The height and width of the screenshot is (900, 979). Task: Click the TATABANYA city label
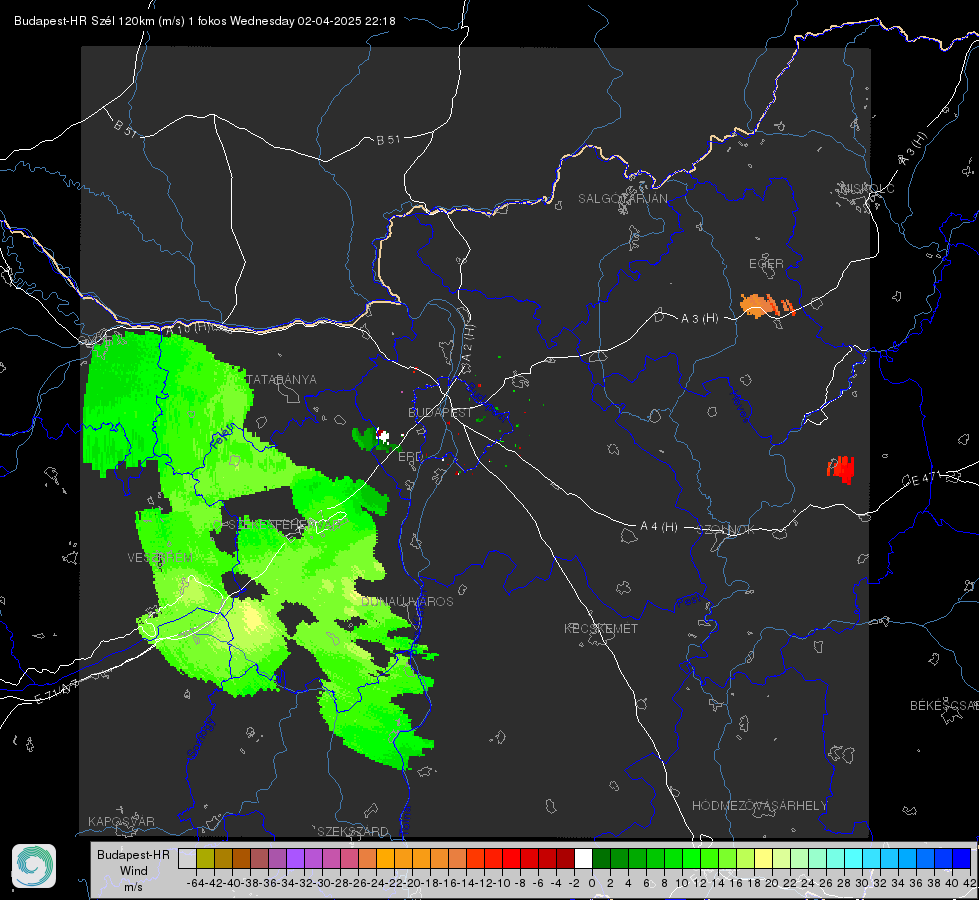click(x=282, y=380)
